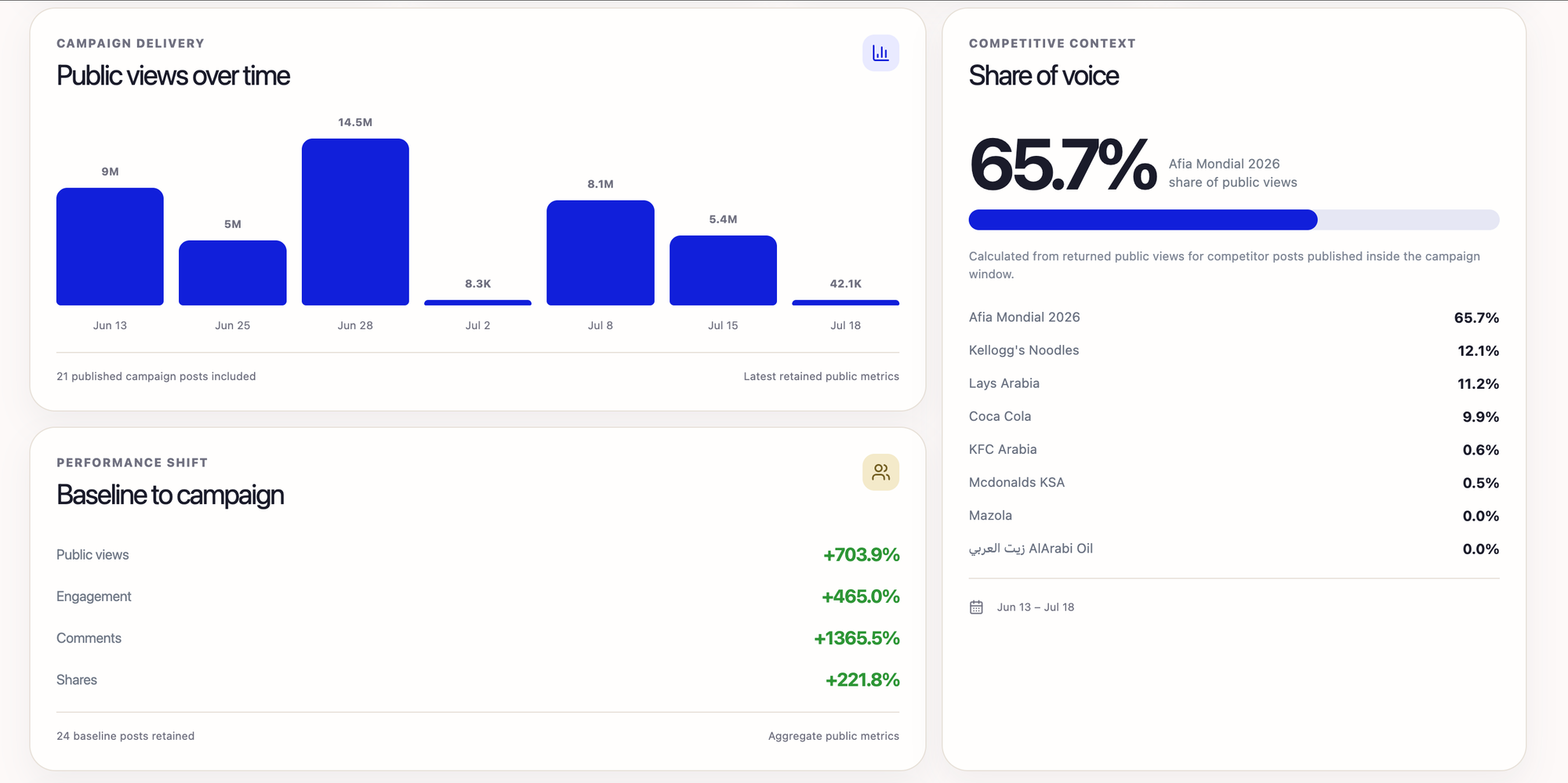The height and width of the screenshot is (783, 1568).
Task: Click the KFC Arabia row label
Action: point(1003,449)
